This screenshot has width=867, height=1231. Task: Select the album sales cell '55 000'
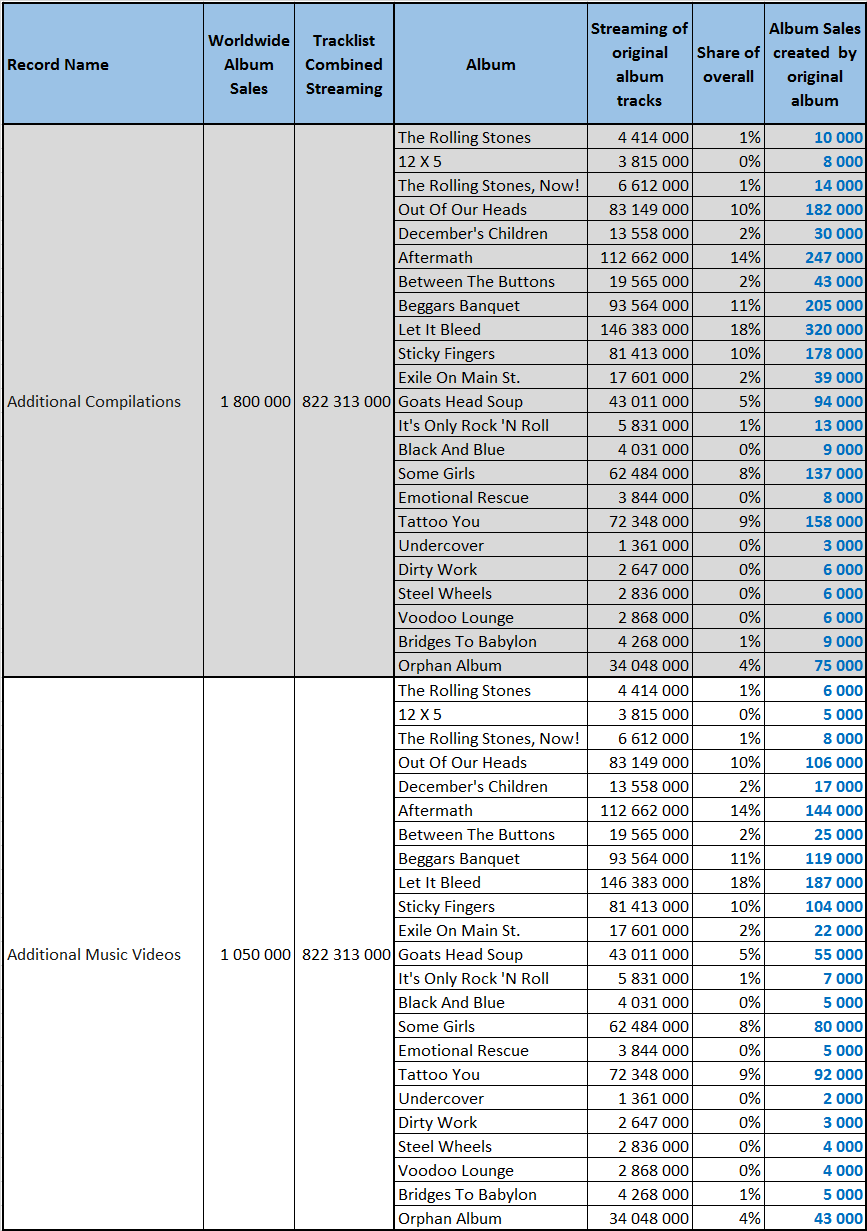point(815,954)
